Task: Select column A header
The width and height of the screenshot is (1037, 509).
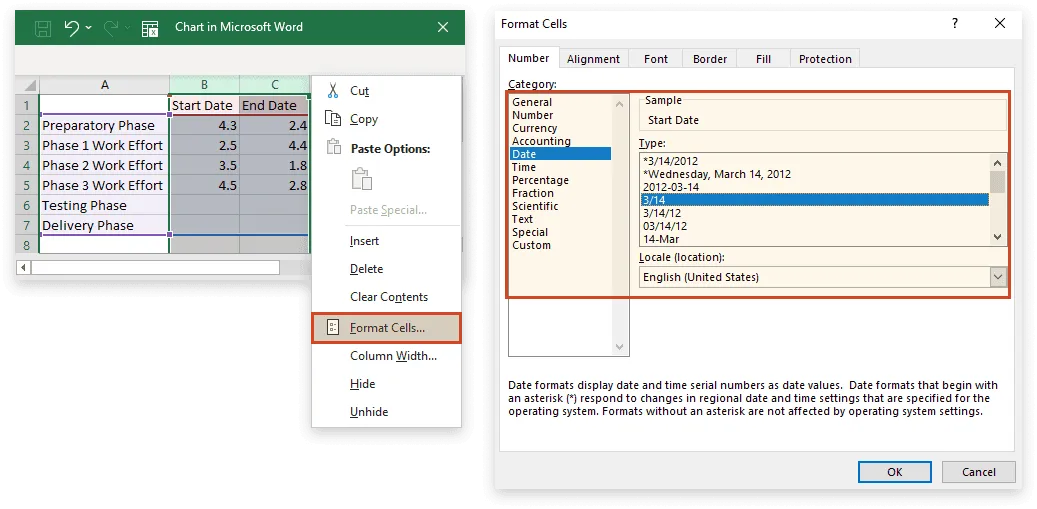Action: 104,85
